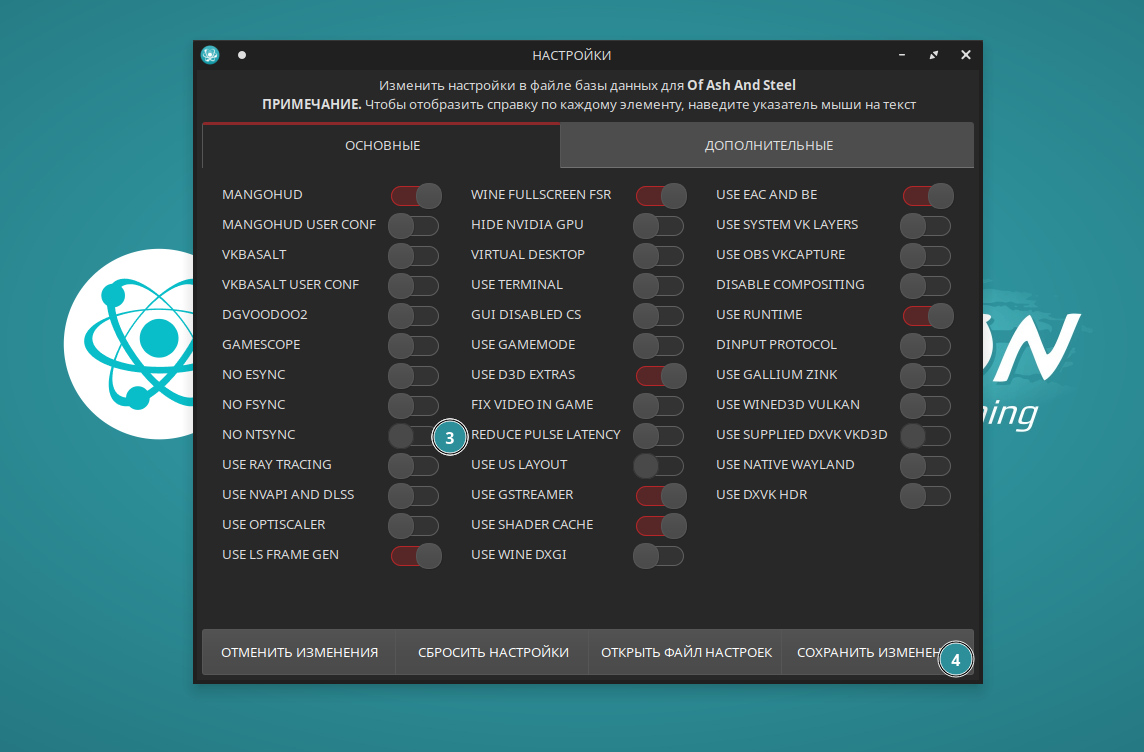This screenshot has height=752, width=1144.
Task: Click ОТКРЫТЬ ФАЙЛ НАСТРОЕК button
Action: coord(685,652)
